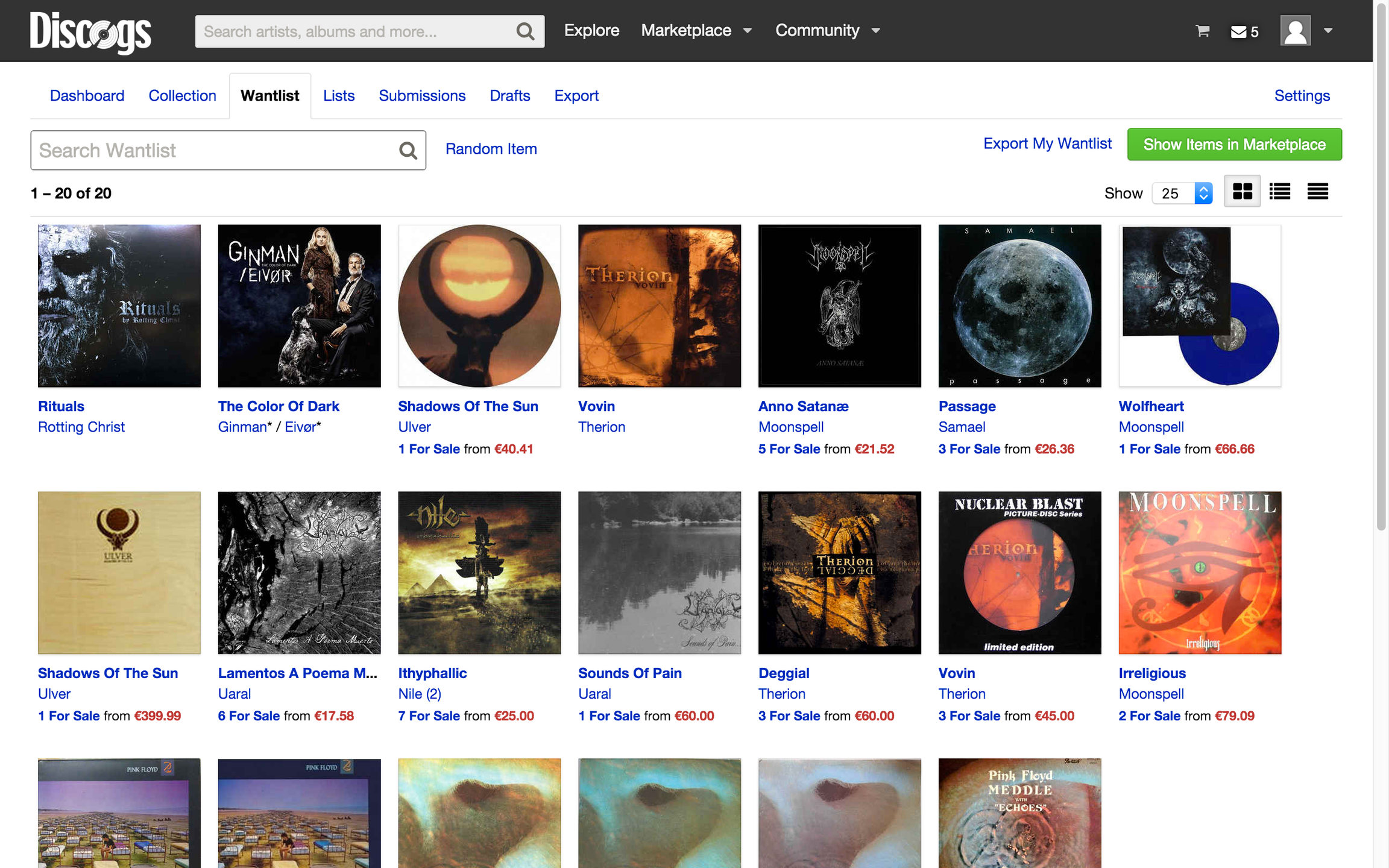Open the Lists tab
This screenshot has width=1389, height=868.
pos(339,95)
